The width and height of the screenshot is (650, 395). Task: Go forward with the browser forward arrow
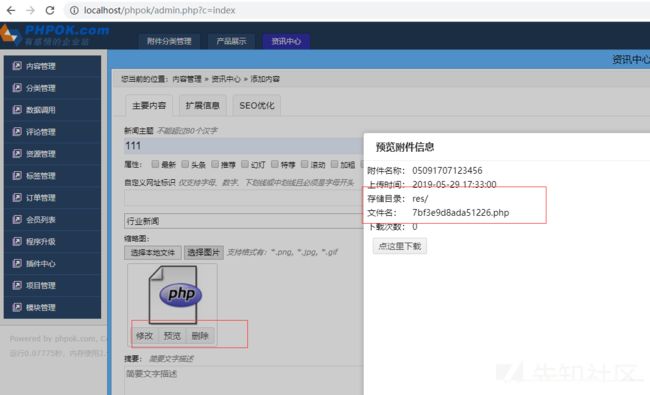[x=30, y=10]
